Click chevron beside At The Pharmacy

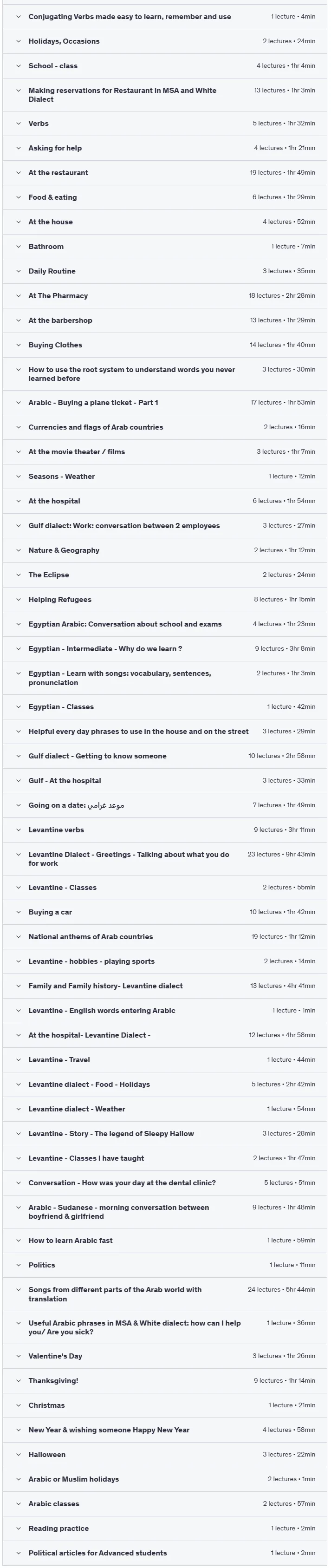[18, 296]
